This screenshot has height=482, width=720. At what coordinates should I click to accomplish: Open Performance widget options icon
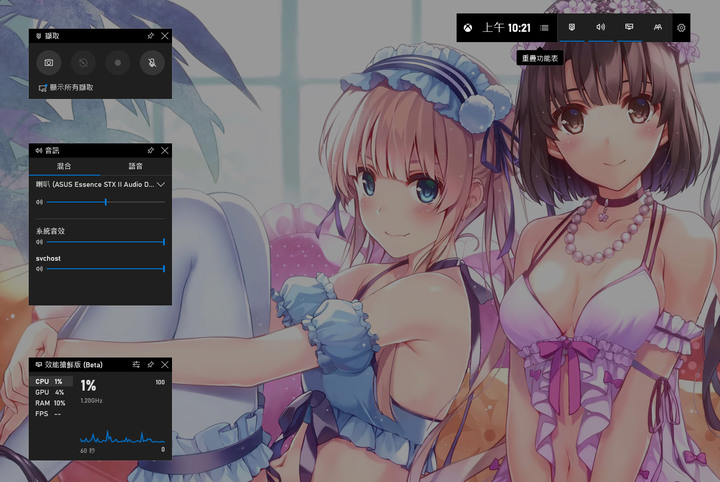136,364
